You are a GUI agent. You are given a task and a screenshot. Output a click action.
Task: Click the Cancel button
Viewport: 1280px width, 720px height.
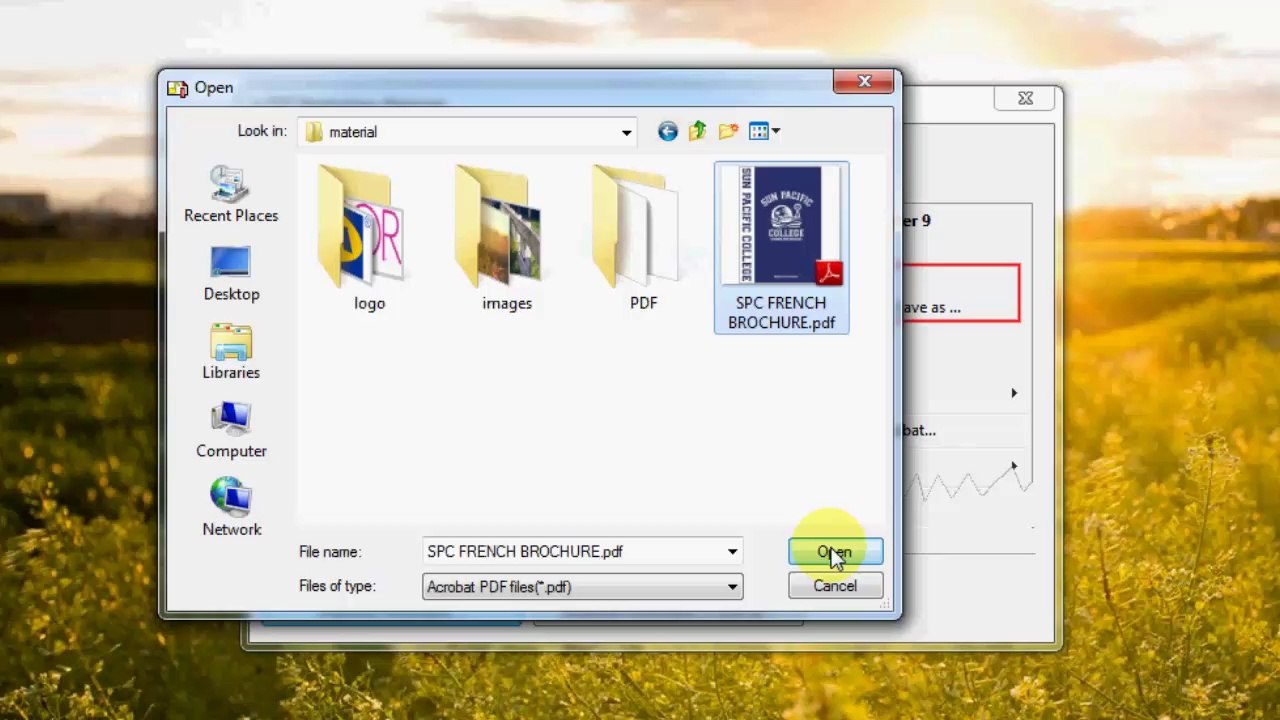[x=835, y=586]
